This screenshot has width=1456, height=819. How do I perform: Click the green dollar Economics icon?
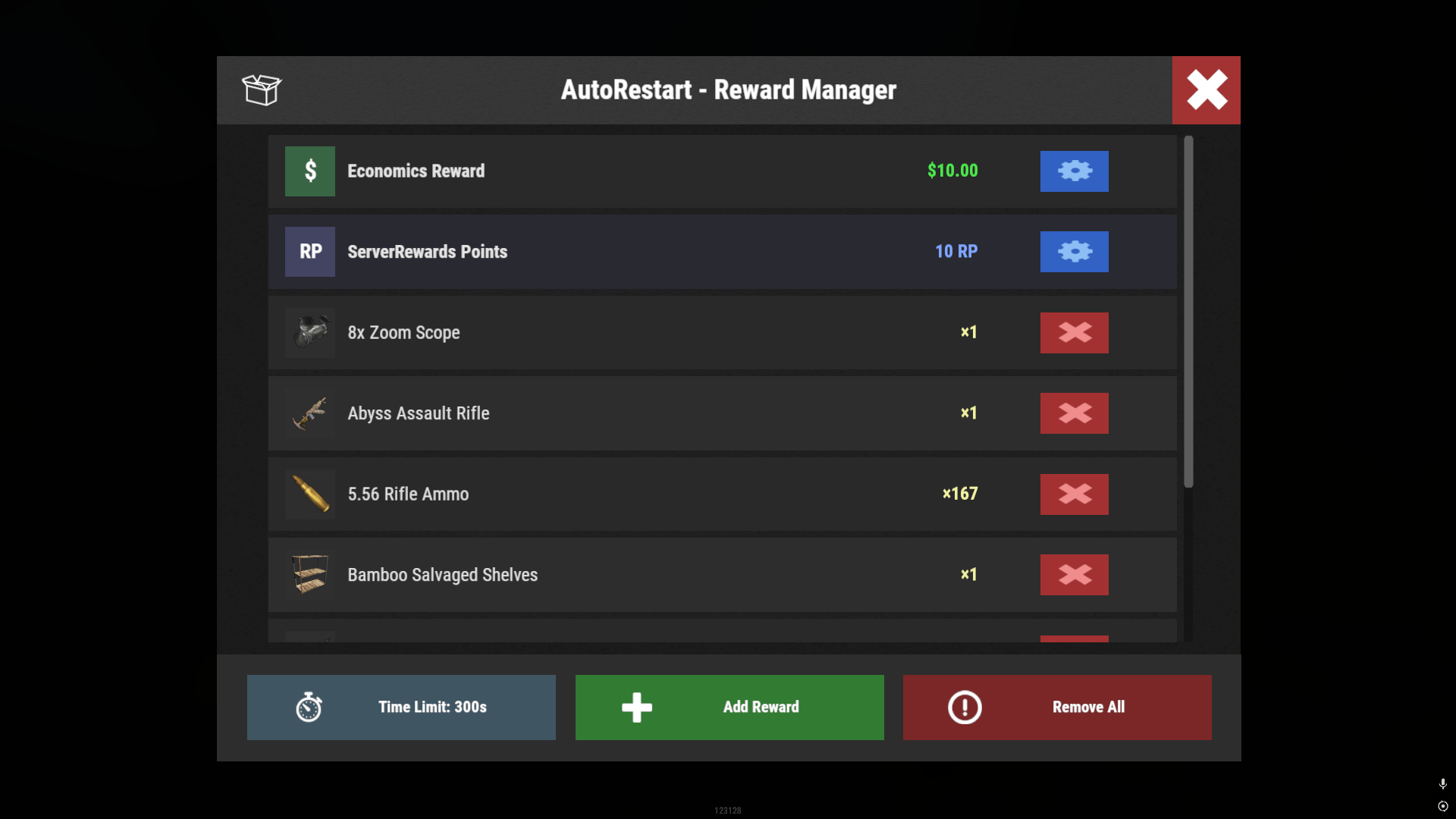[310, 171]
